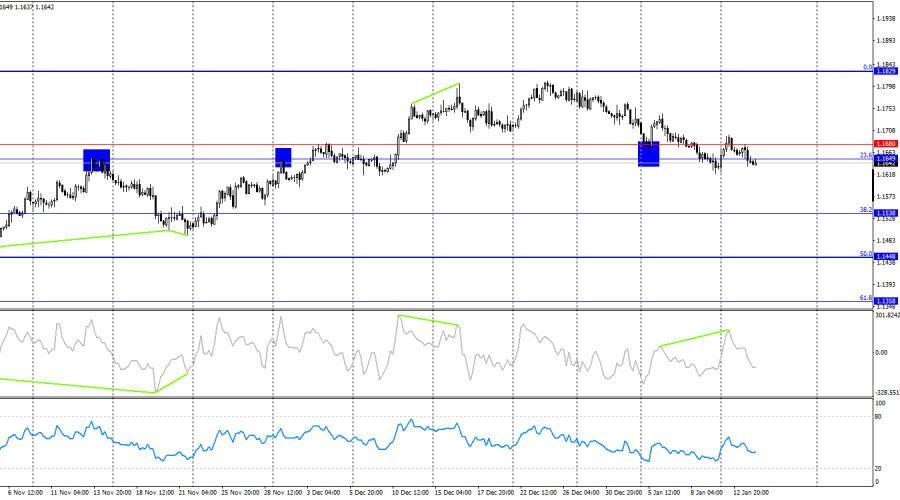Select the green divergence line above December price highs
900x500 pixels.
tap(435, 93)
